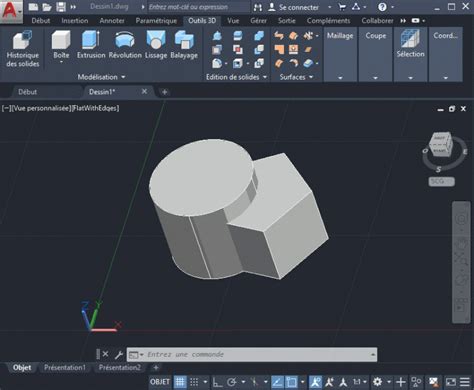Click the red-square solid edit icon
Viewport: 474px width, 390px height.
(238, 49)
